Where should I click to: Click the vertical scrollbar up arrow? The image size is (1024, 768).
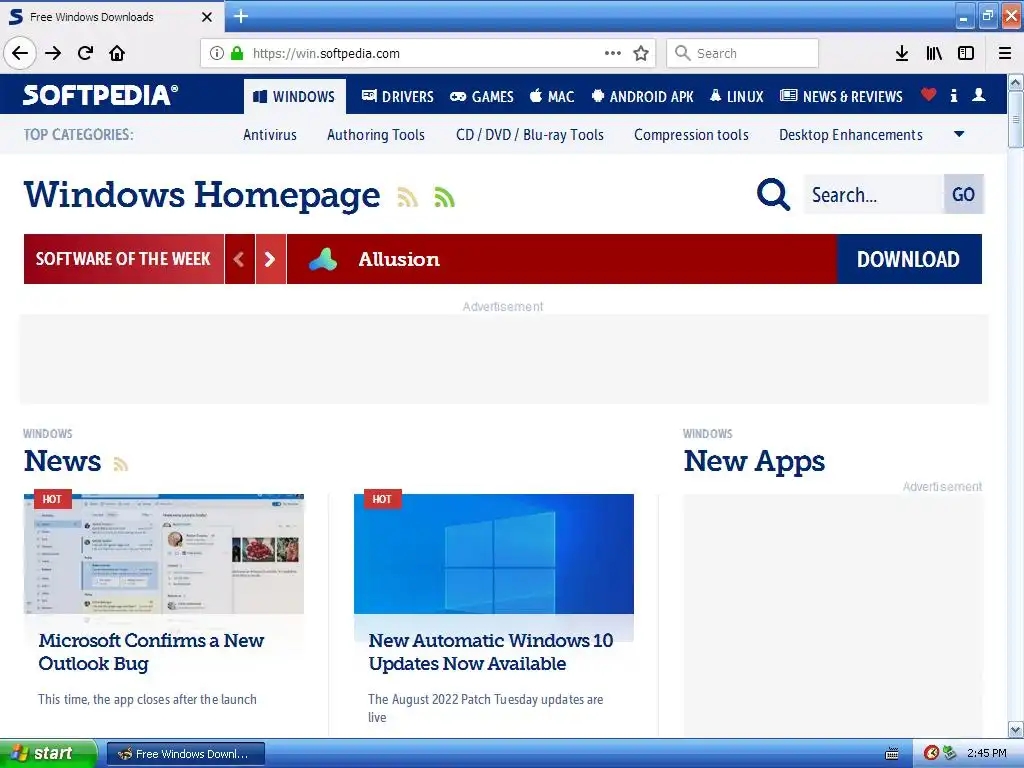click(x=1016, y=82)
